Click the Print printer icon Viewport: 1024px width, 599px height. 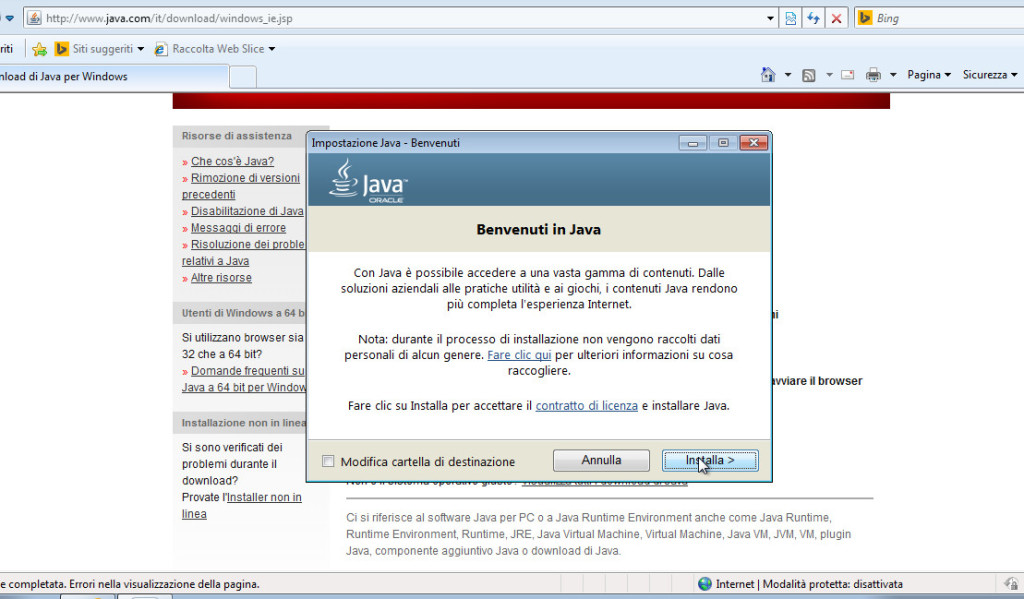(873, 75)
